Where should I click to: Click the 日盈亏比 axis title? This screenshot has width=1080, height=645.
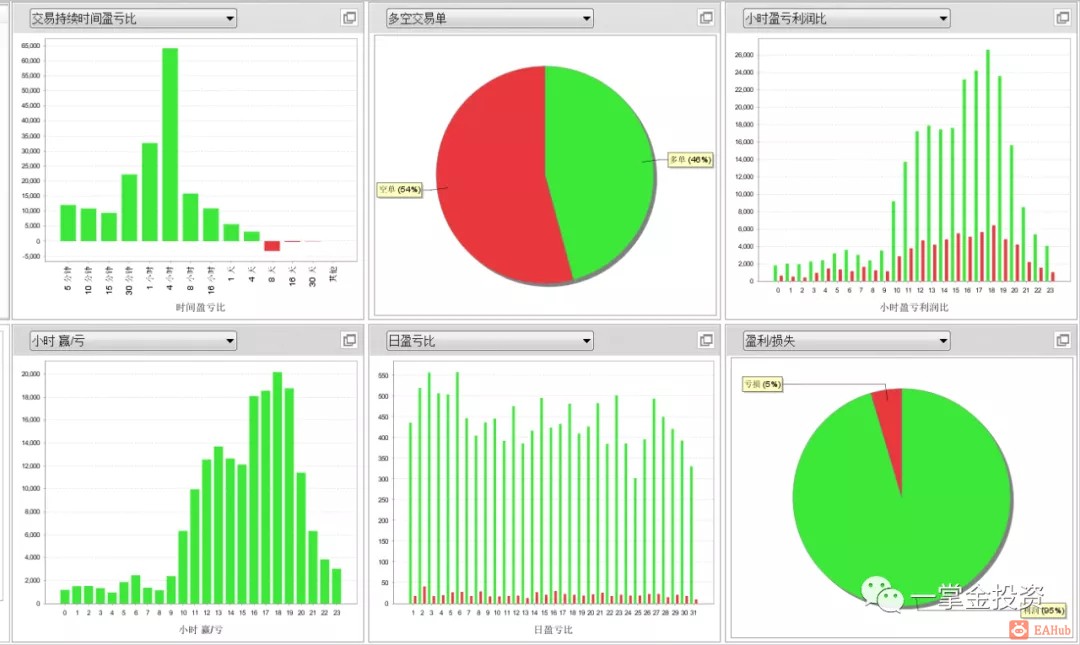(552, 629)
